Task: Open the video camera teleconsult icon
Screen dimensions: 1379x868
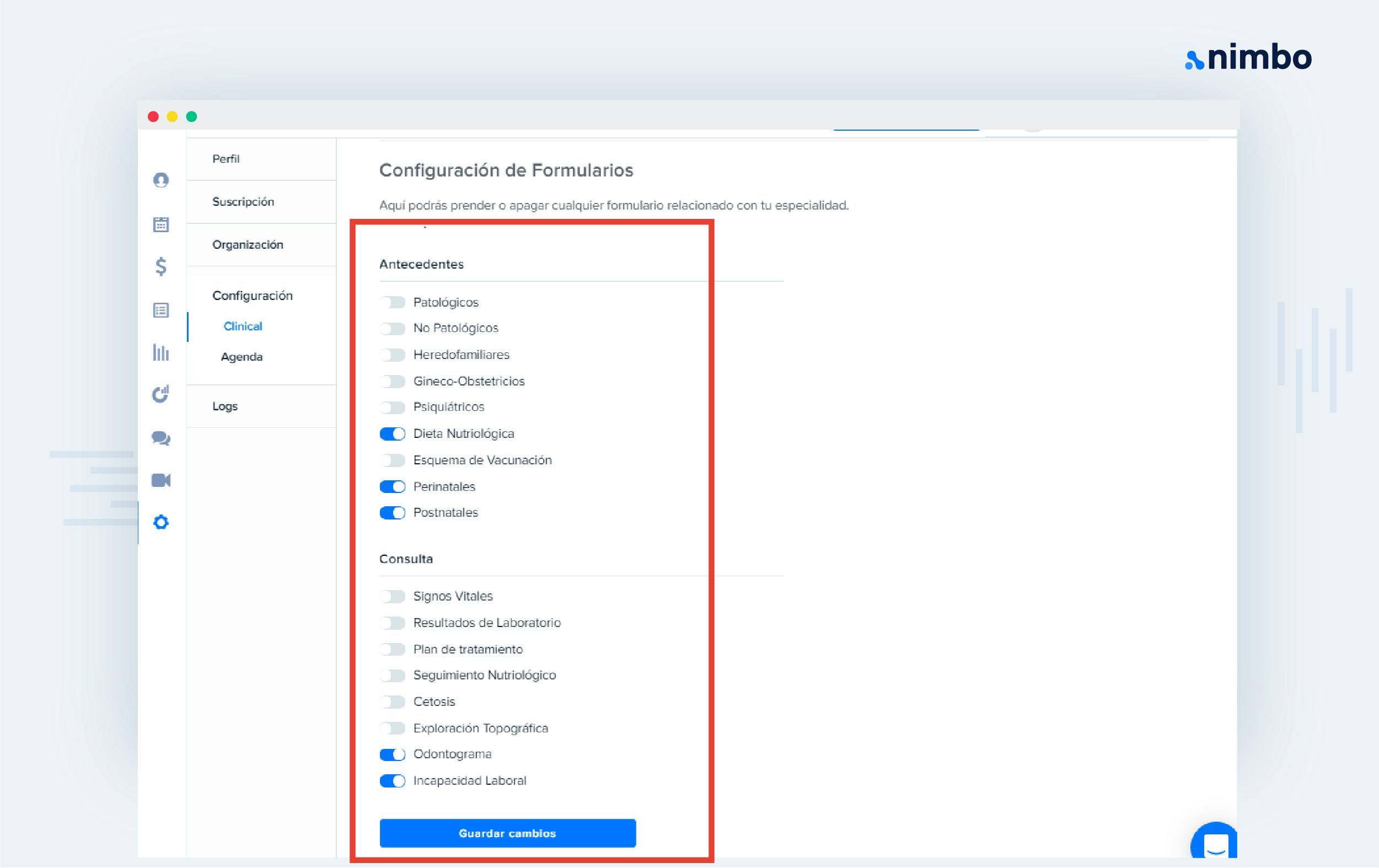Action: (161, 480)
